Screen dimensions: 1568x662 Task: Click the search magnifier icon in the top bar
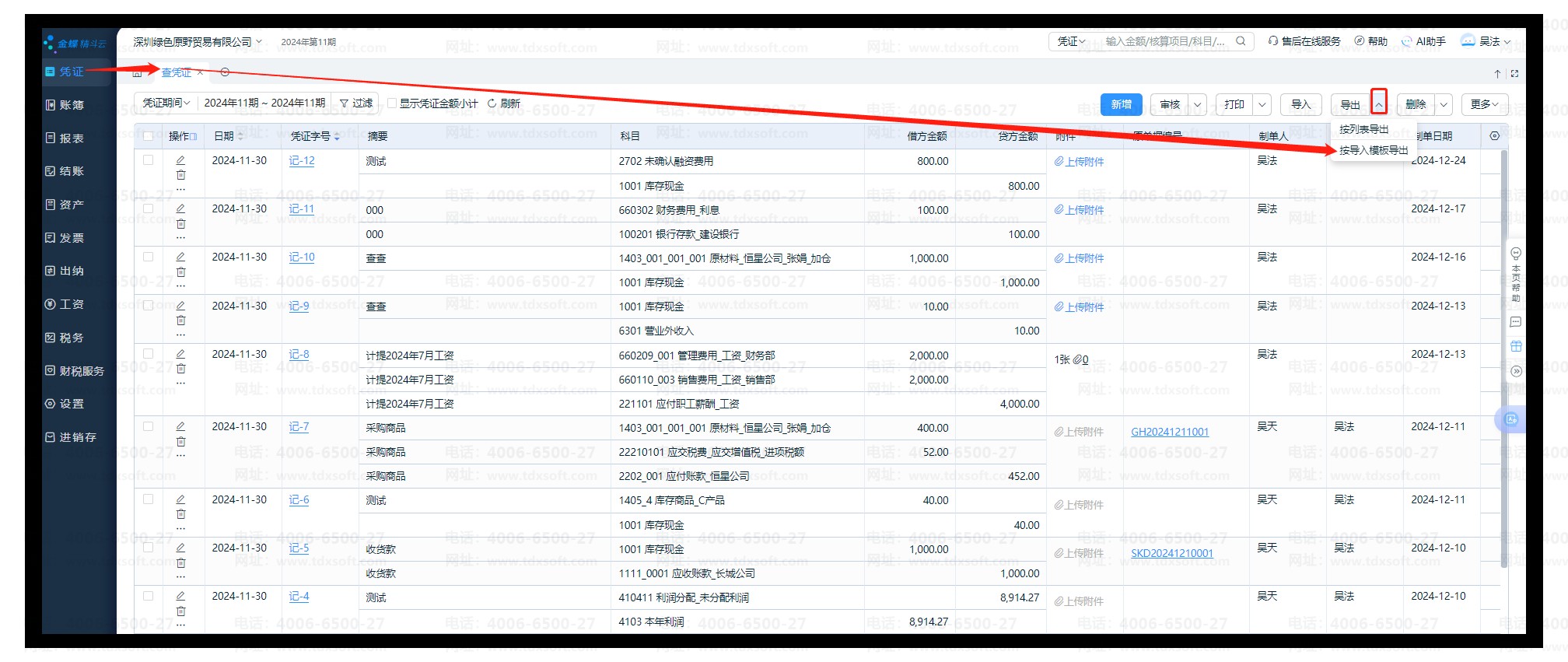[1241, 41]
